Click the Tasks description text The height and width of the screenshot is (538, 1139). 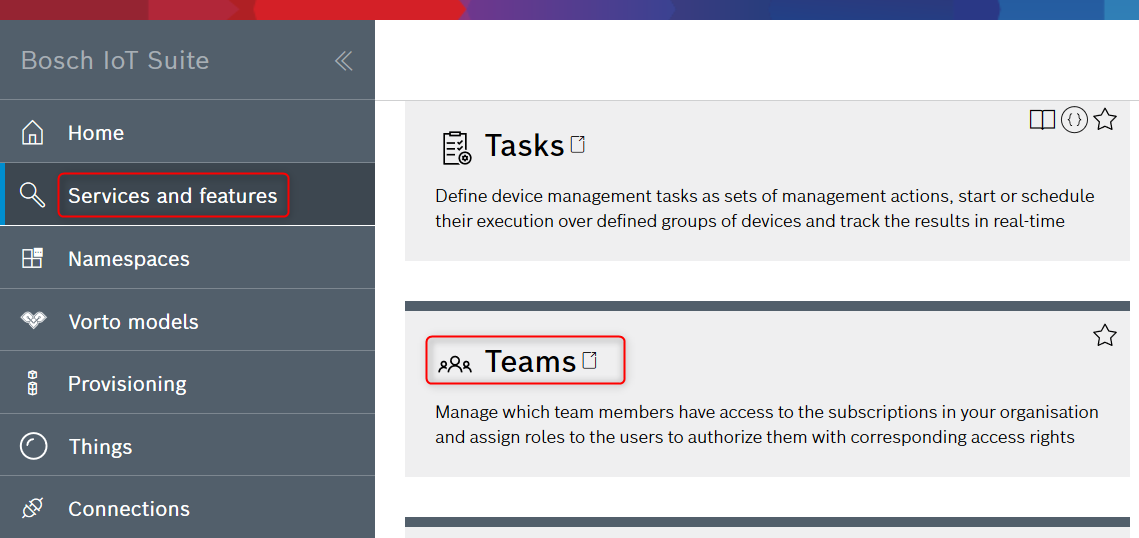point(765,209)
